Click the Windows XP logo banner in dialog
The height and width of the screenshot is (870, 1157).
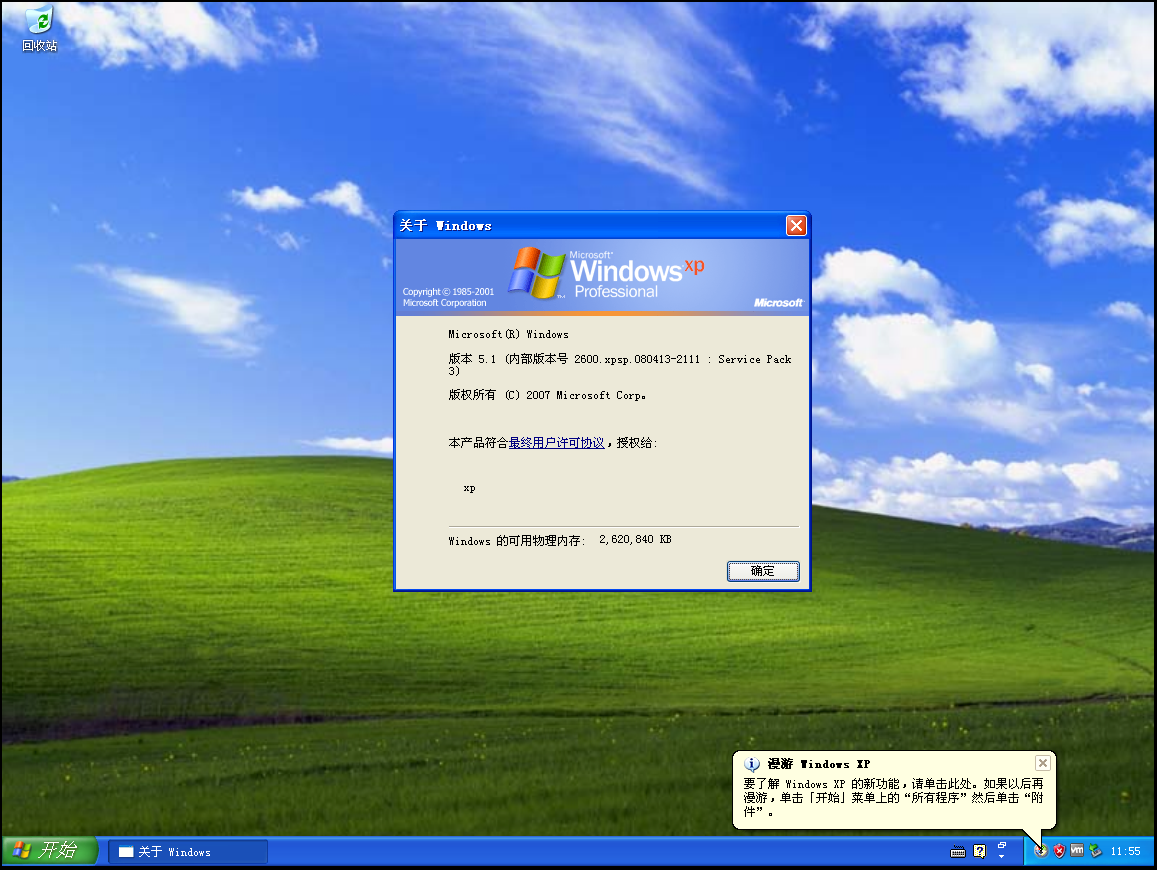602,277
